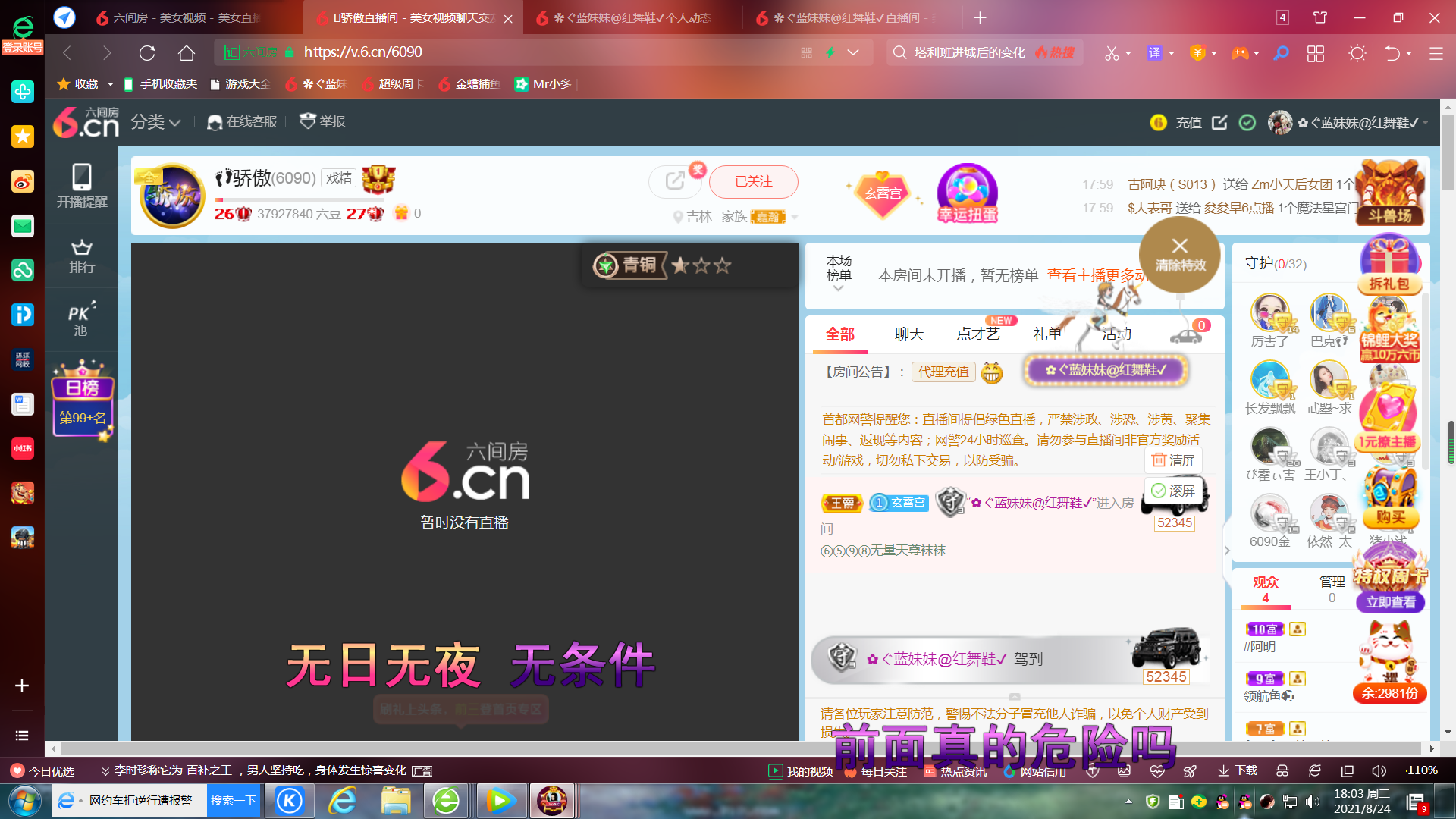
Task: Open the 玄霄宫 heart badge
Action: tap(883, 193)
